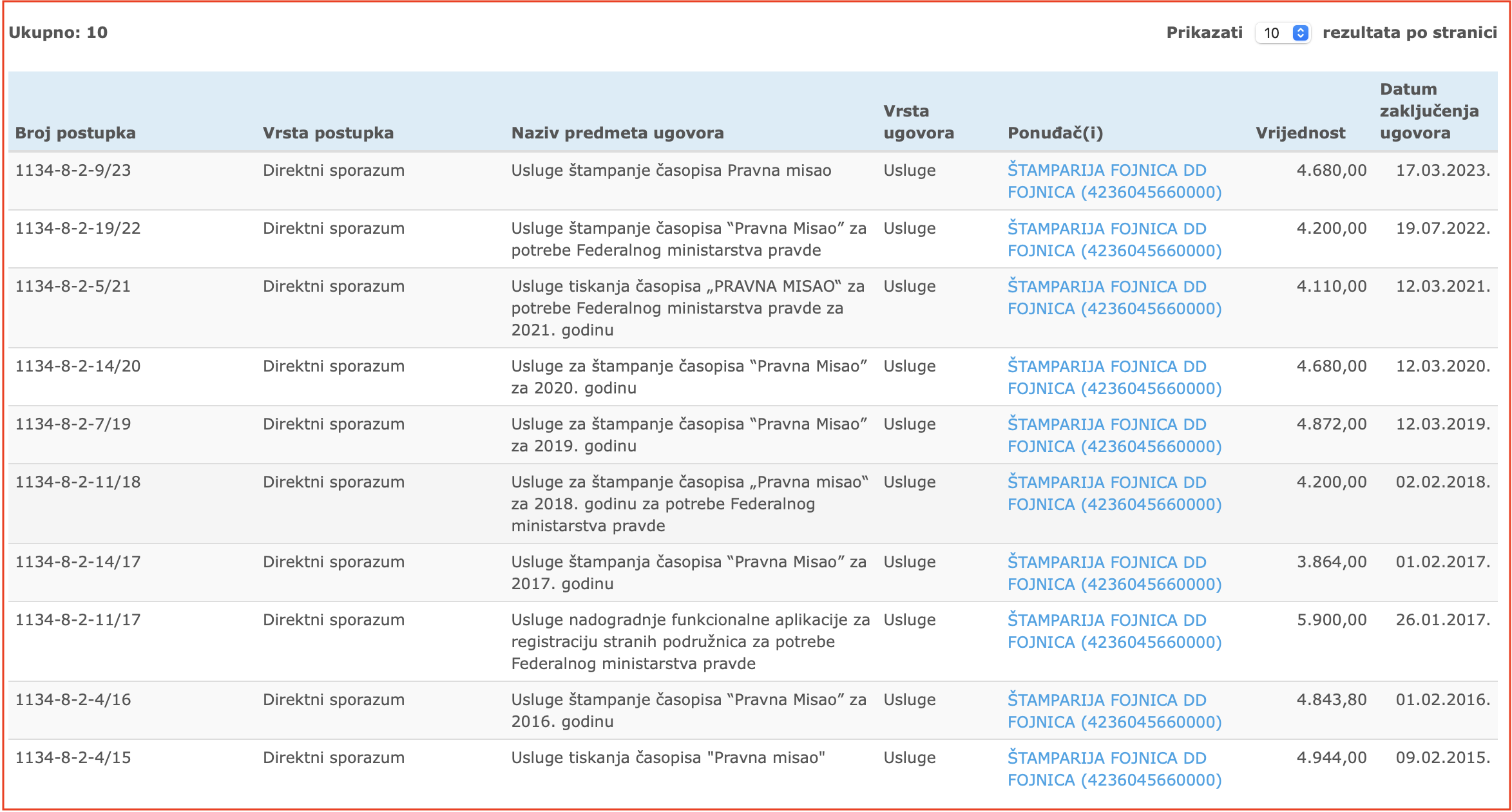
Task: Open supplier link in row 1134-8-2-4/15
Action: pos(1115,769)
